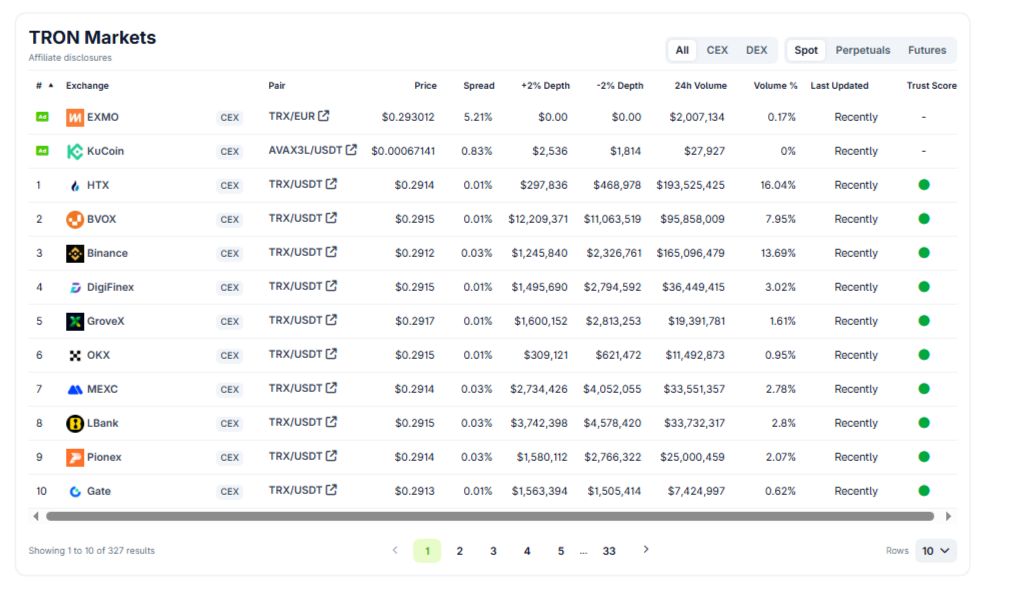Click the Pionex exchange logo icon

[x=75, y=457]
